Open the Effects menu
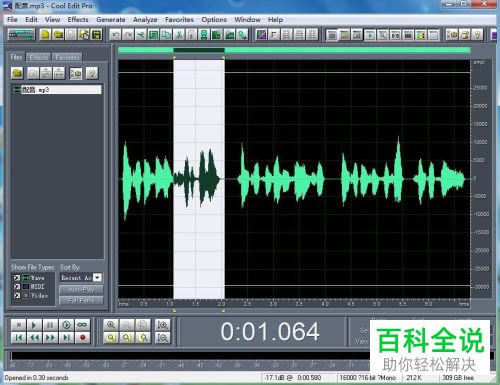 78,20
